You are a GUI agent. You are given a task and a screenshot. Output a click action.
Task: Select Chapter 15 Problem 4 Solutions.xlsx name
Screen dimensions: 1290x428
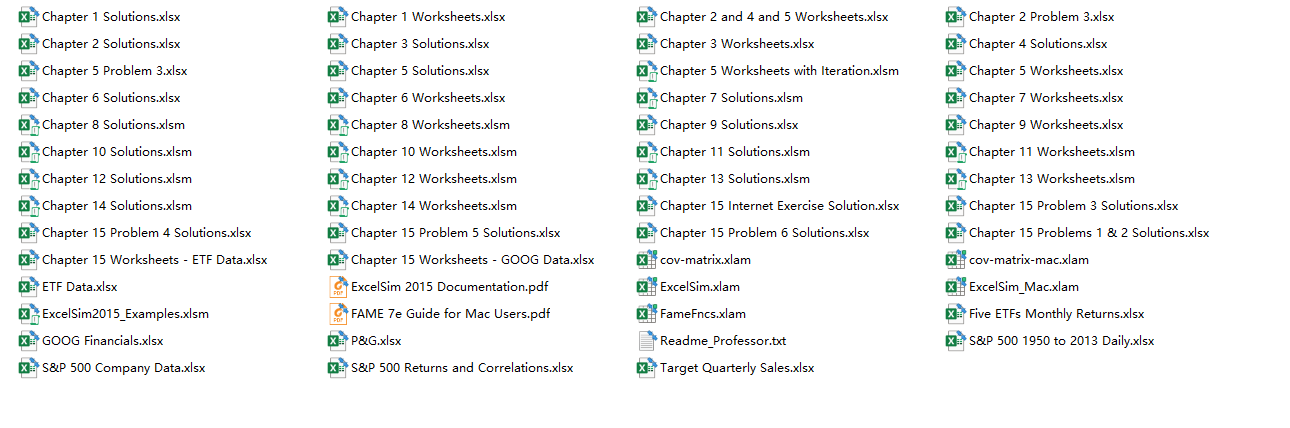[147, 233]
